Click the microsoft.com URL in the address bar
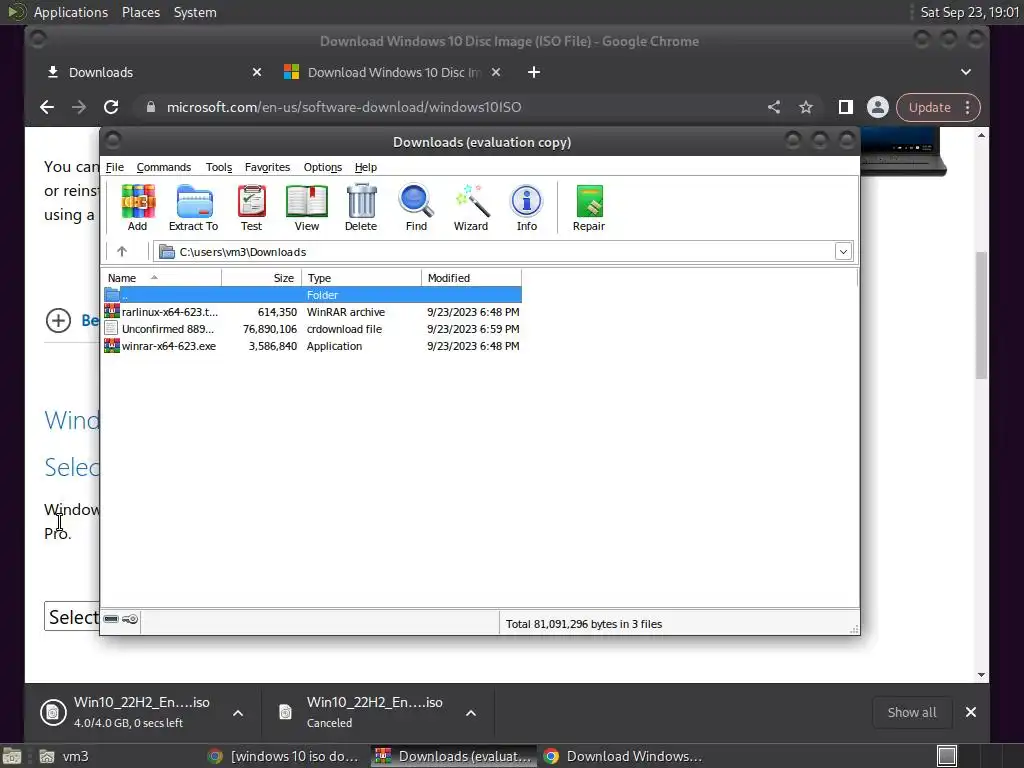The image size is (1024, 768). tap(344, 107)
